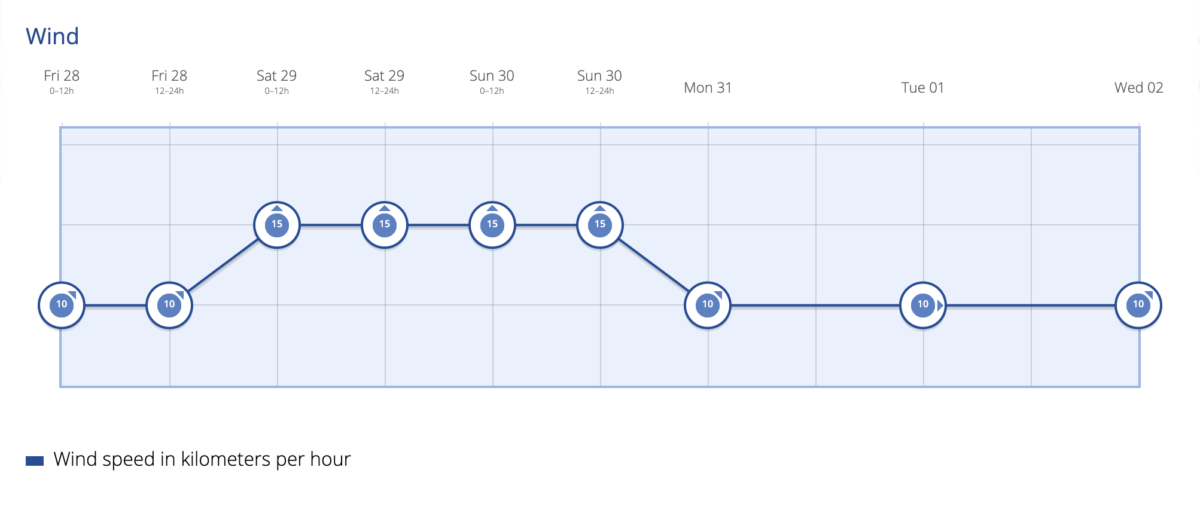Click the Sun 30 12–24h wind marker
The image size is (1200, 513).
(600, 224)
